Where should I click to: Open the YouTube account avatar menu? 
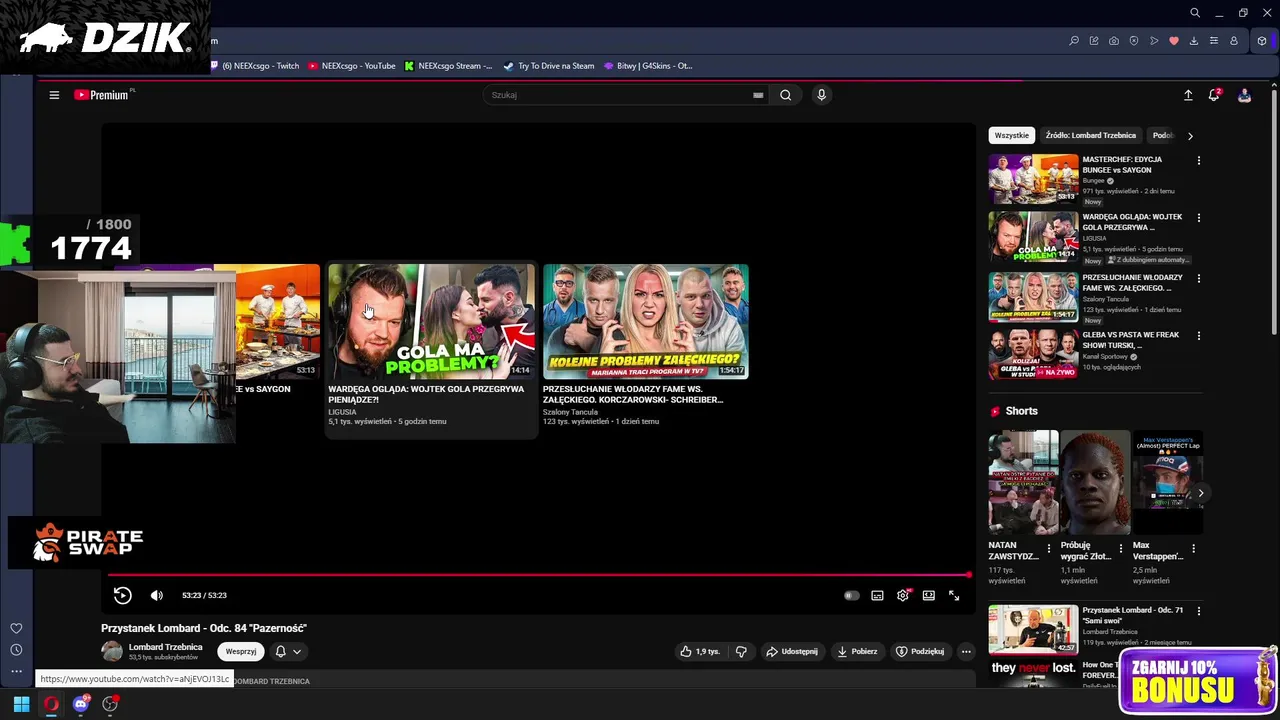click(x=1244, y=95)
